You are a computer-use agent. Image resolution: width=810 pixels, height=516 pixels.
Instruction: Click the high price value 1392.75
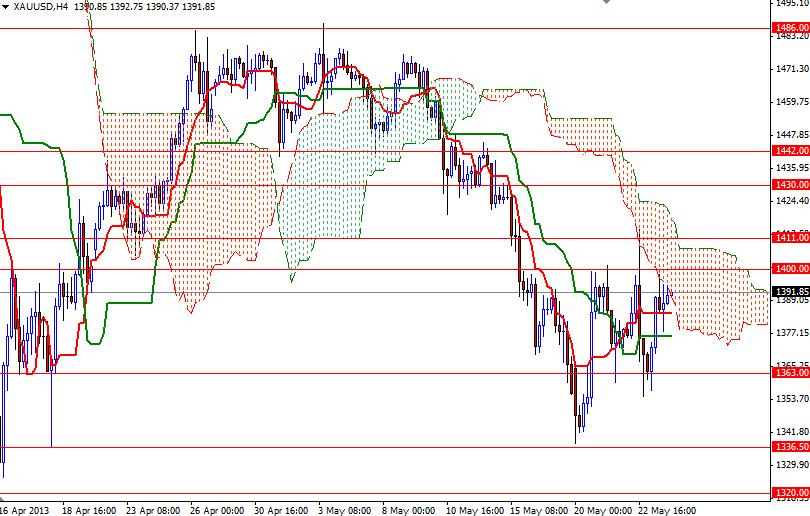[x=127, y=7]
